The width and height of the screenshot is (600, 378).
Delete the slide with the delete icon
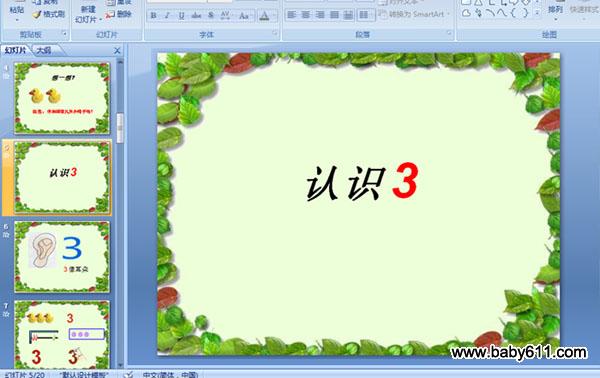119,15
